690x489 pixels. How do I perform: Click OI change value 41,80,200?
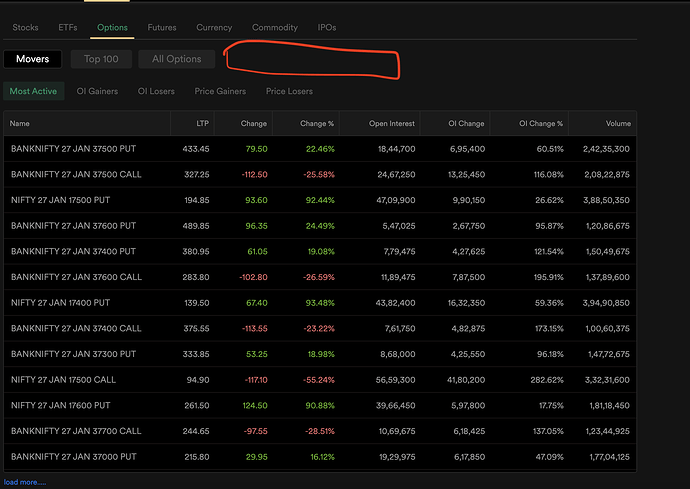(466, 380)
